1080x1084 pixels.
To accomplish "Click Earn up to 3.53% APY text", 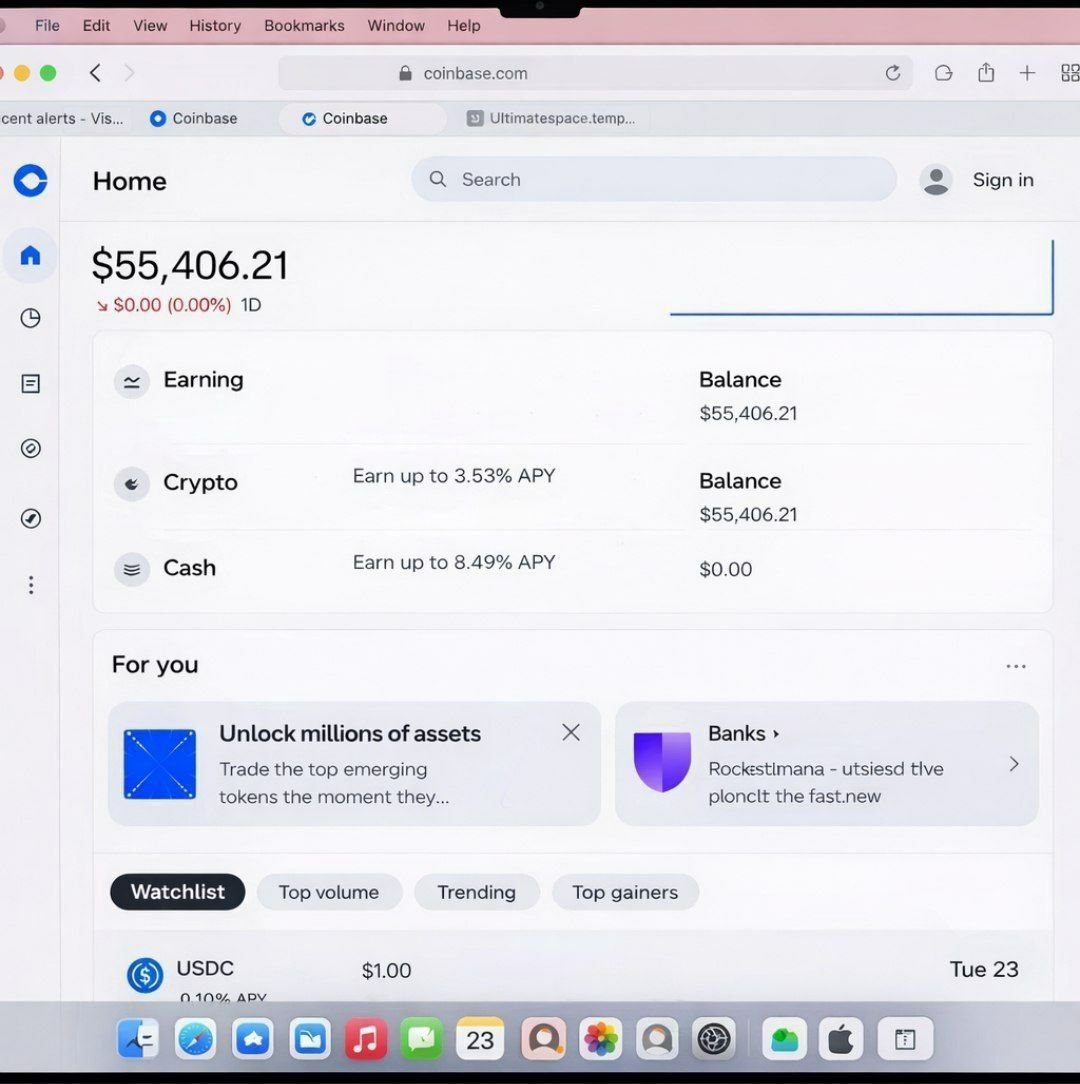I will coord(454,476).
